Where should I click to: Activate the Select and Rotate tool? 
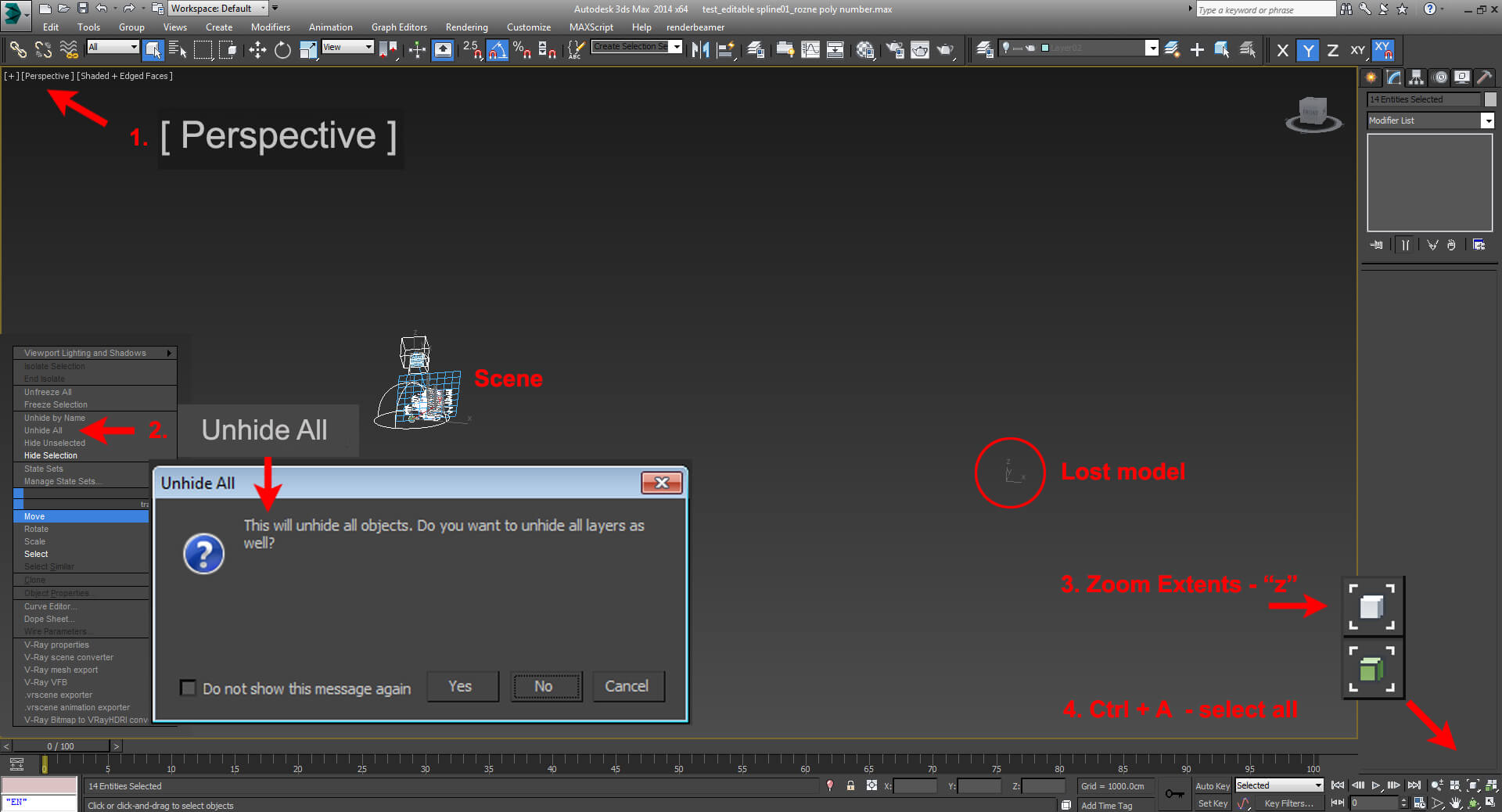pos(282,50)
